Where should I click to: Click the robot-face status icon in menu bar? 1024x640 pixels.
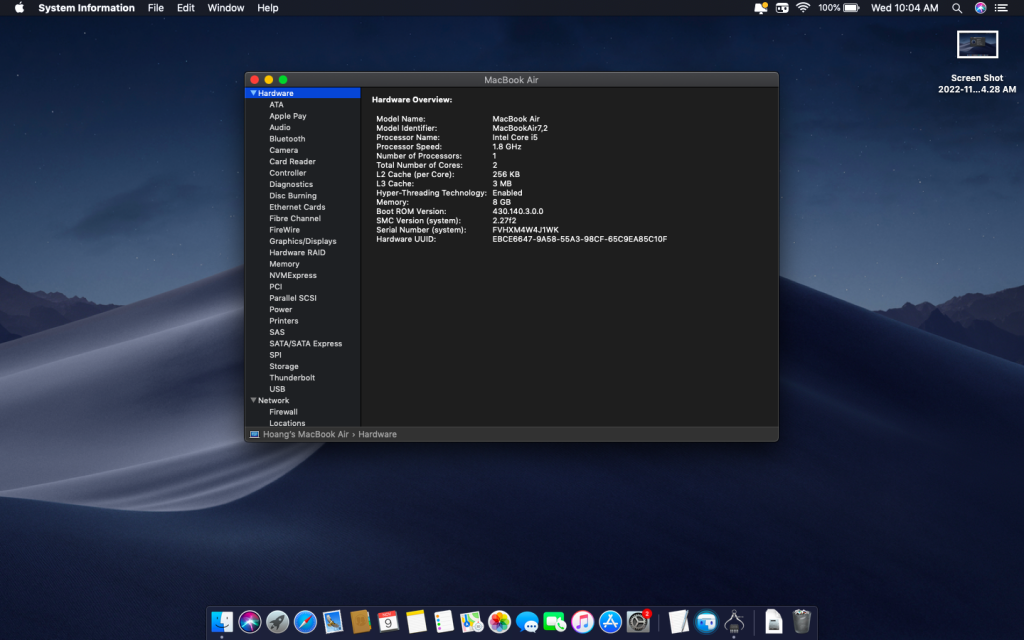point(782,8)
